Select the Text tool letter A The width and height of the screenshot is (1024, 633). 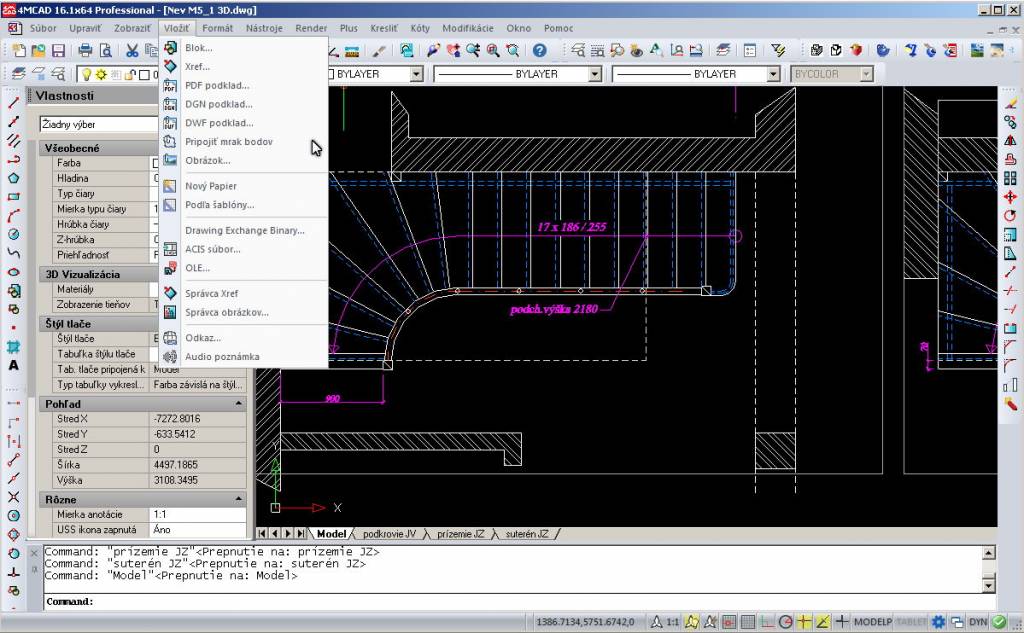pos(13,365)
